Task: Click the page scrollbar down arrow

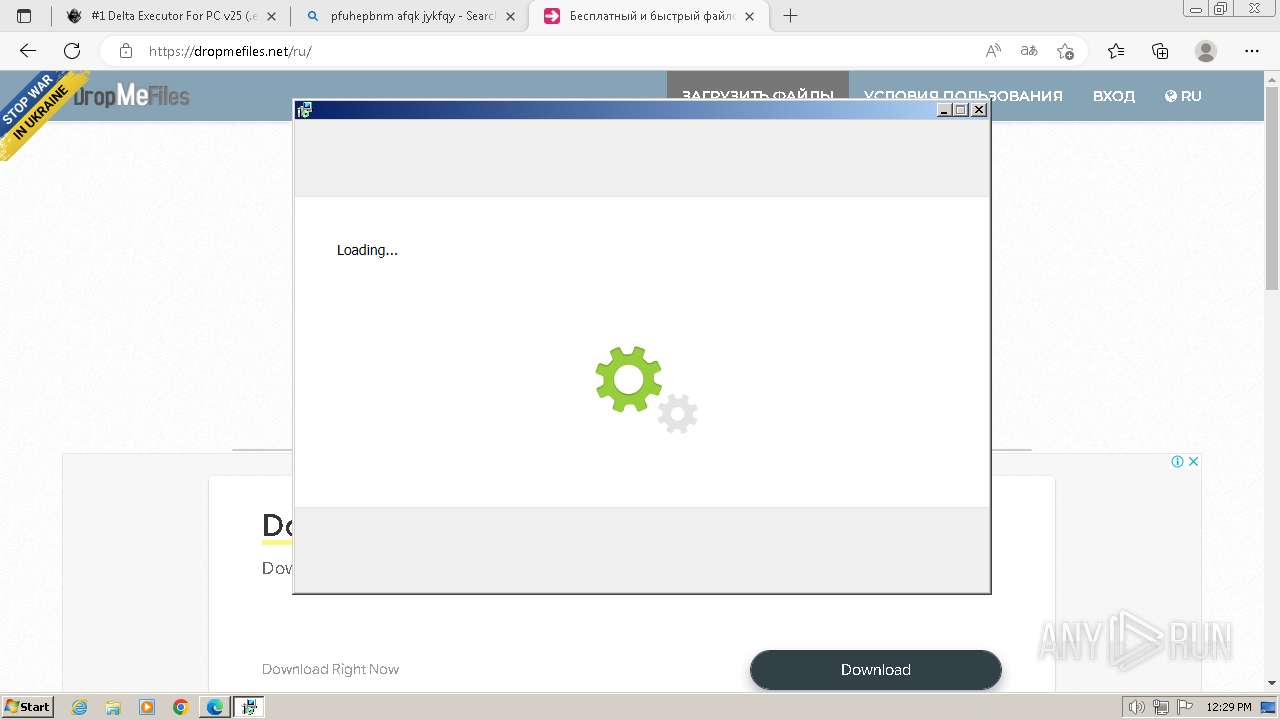Action: (x=1272, y=683)
